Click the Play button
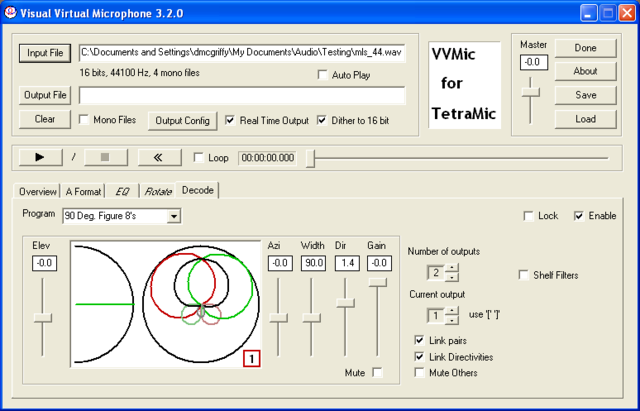This screenshot has height=411, width=640. [x=40, y=158]
